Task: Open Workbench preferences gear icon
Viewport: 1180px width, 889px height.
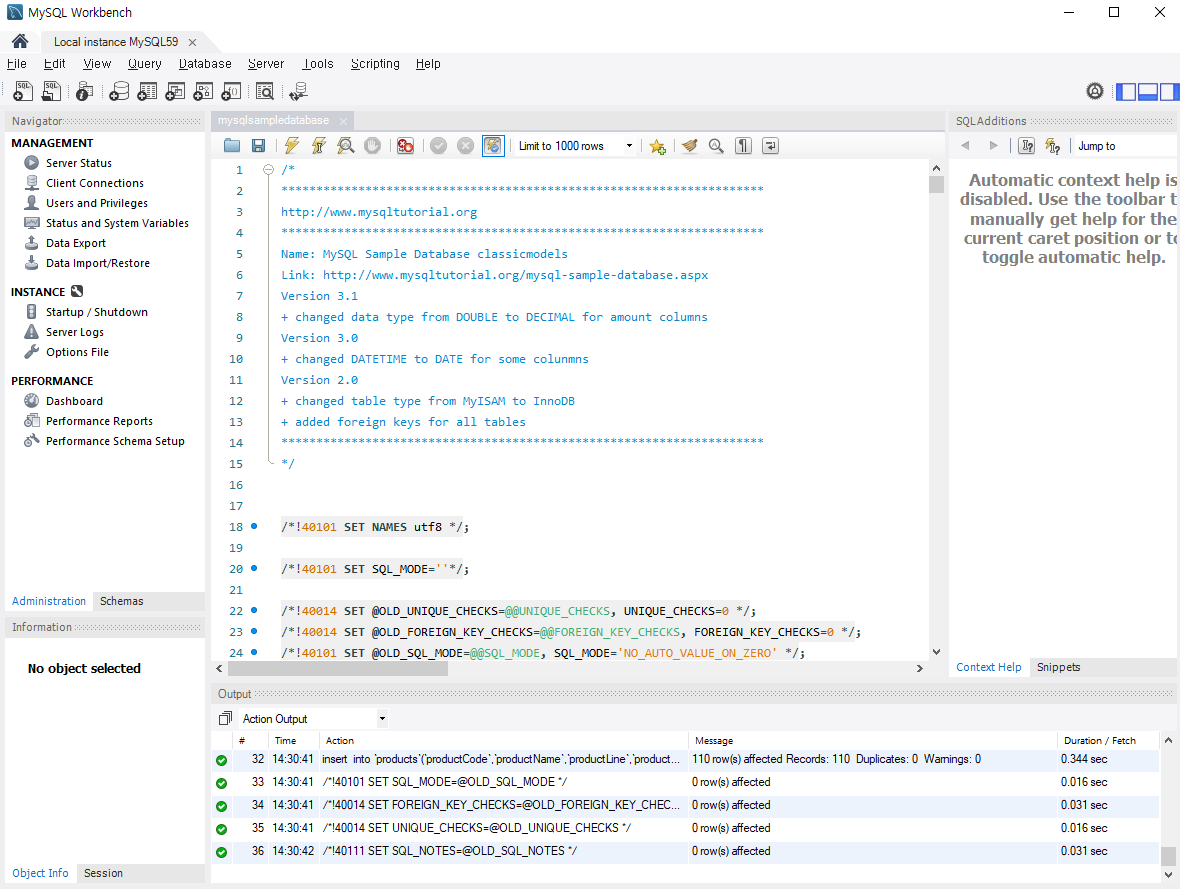Action: coord(1095,92)
